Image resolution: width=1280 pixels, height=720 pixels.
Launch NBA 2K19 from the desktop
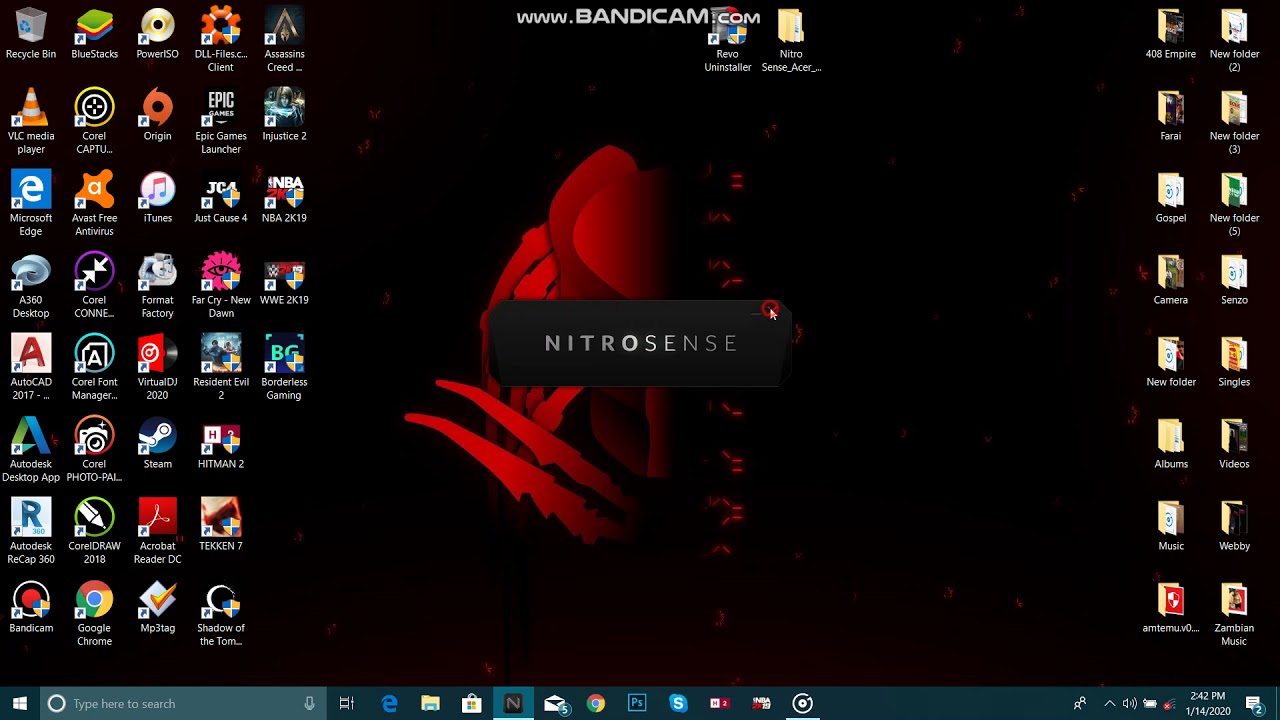pos(284,198)
